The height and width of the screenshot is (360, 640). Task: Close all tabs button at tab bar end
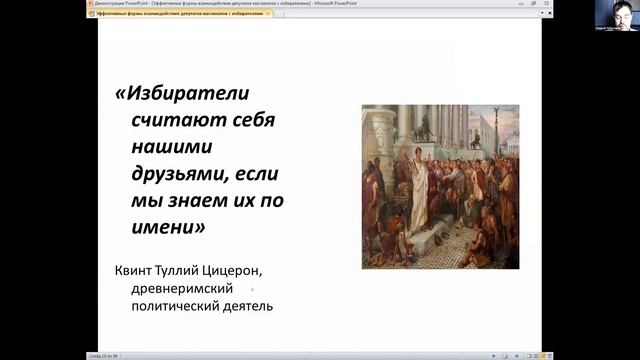[x=550, y=13]
